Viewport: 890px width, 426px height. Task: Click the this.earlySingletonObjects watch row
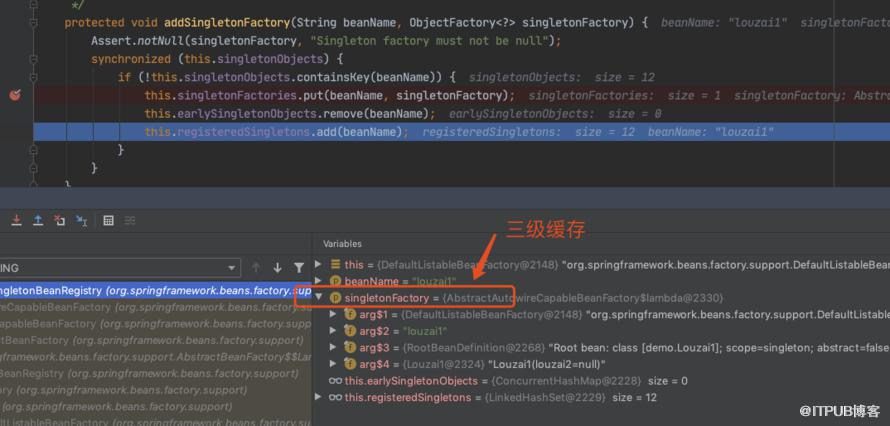point(602,381)
